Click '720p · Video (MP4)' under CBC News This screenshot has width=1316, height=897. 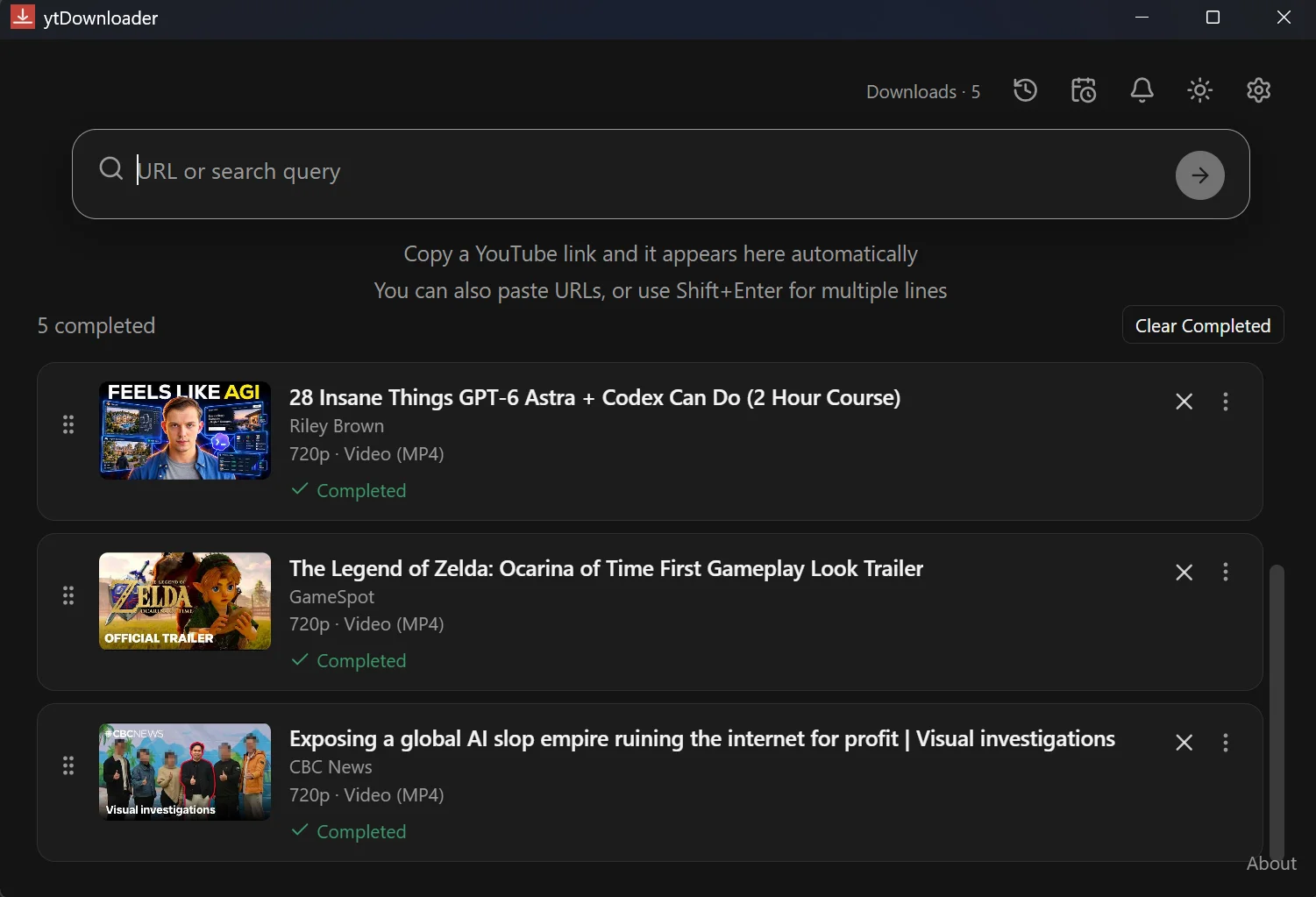pyautogui.click(x=366, y=795)
